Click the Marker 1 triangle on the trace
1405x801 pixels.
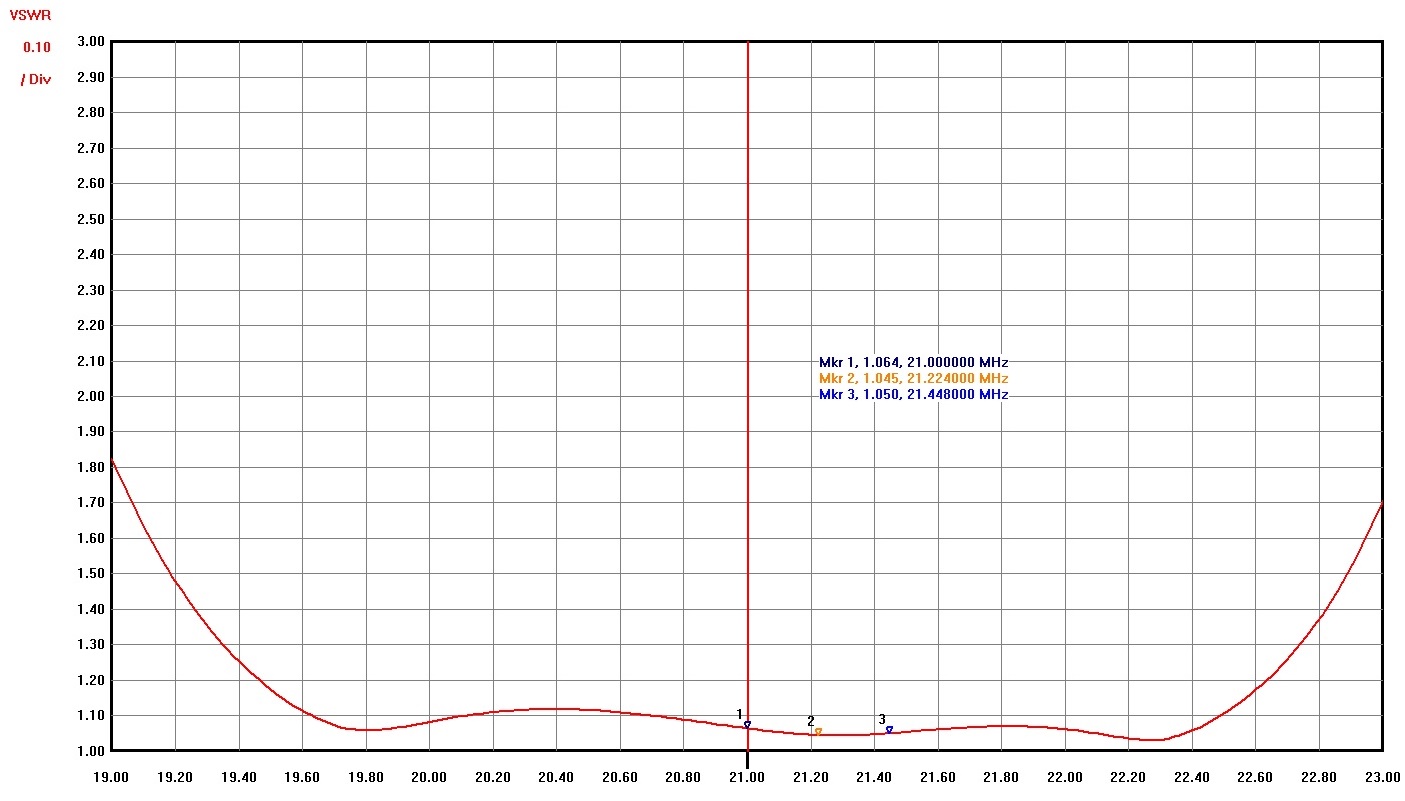coord(747,725)
